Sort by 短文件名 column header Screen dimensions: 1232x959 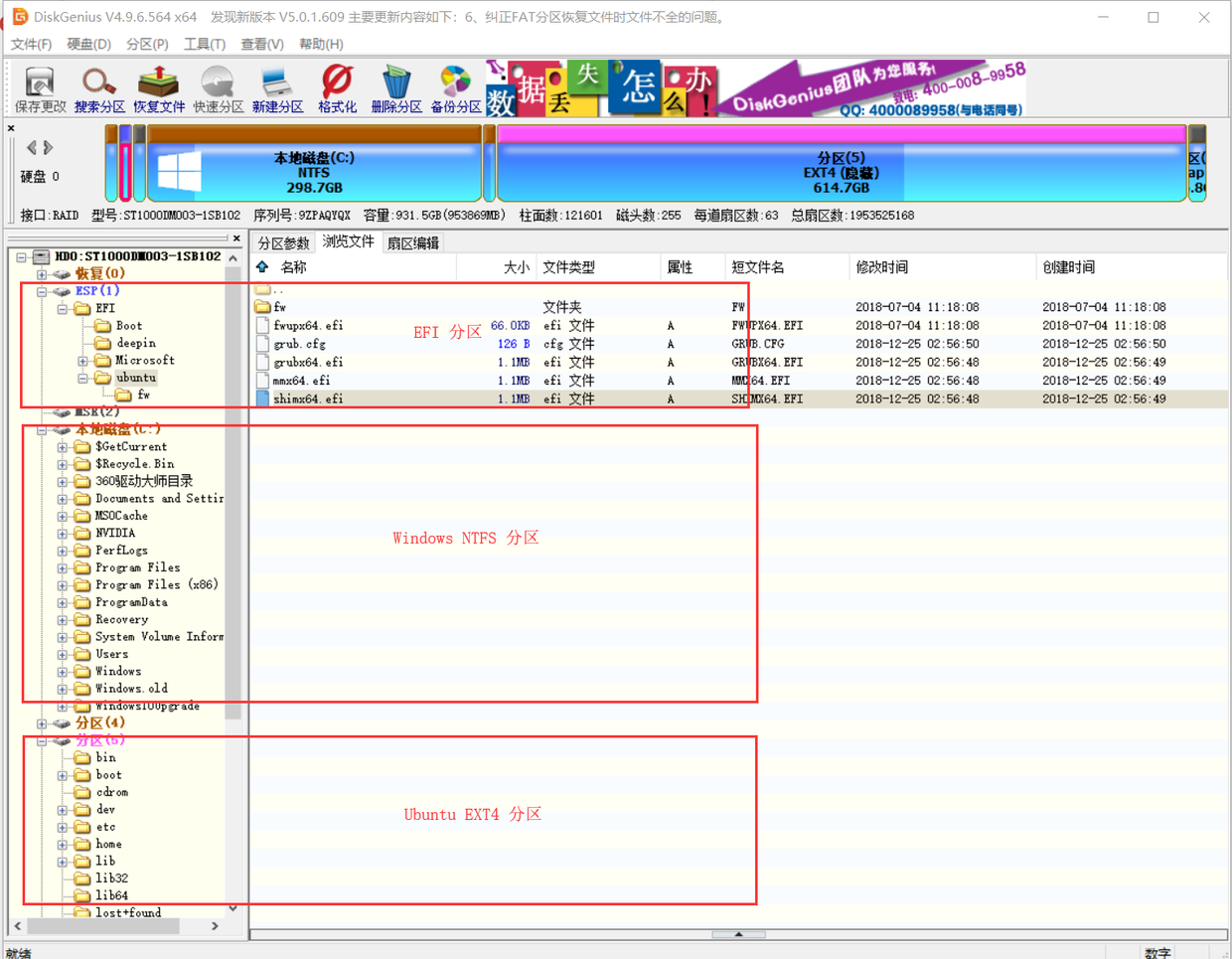(757, 267)
